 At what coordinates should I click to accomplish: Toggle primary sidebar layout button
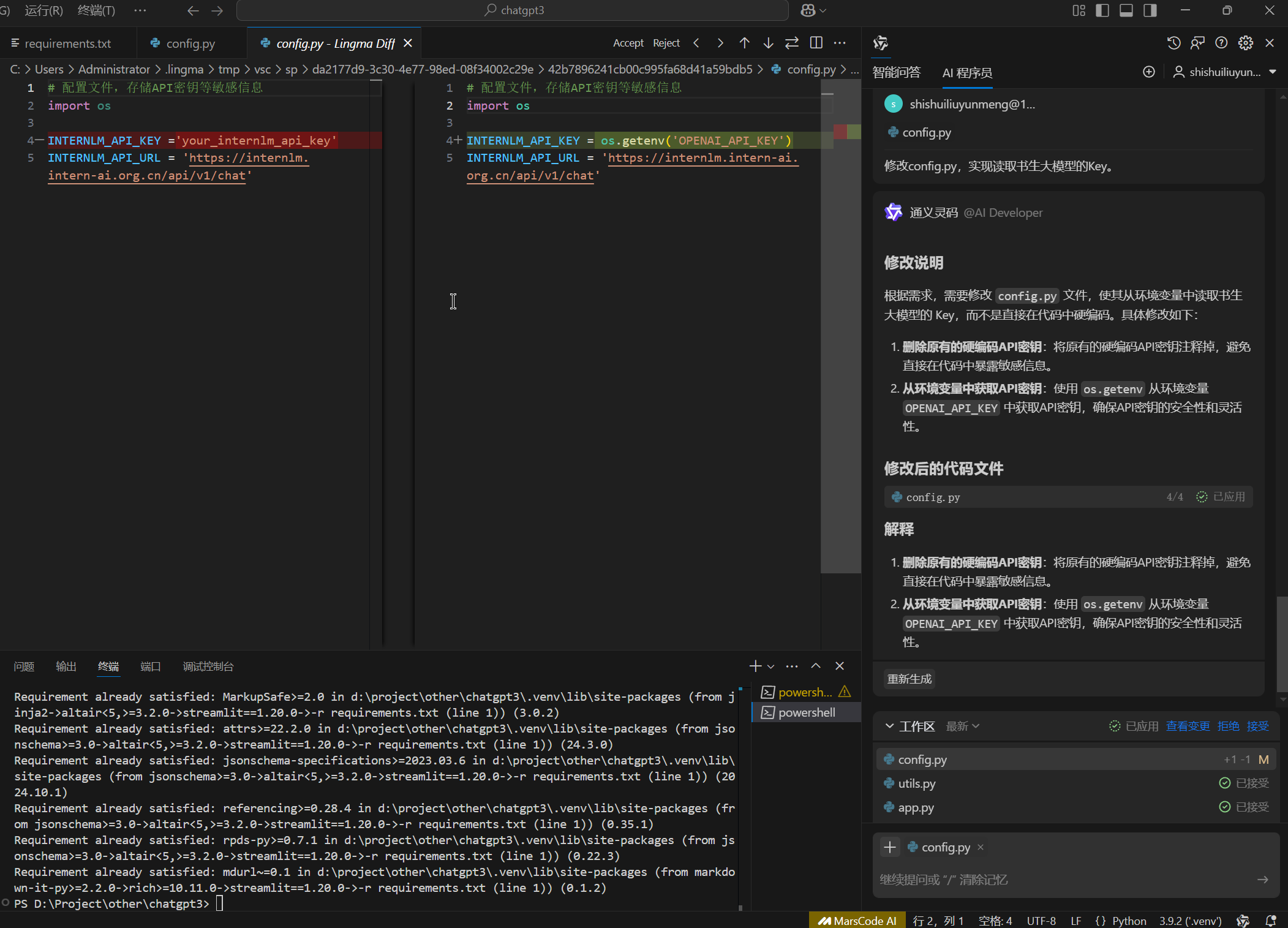tap(1102, 10)
